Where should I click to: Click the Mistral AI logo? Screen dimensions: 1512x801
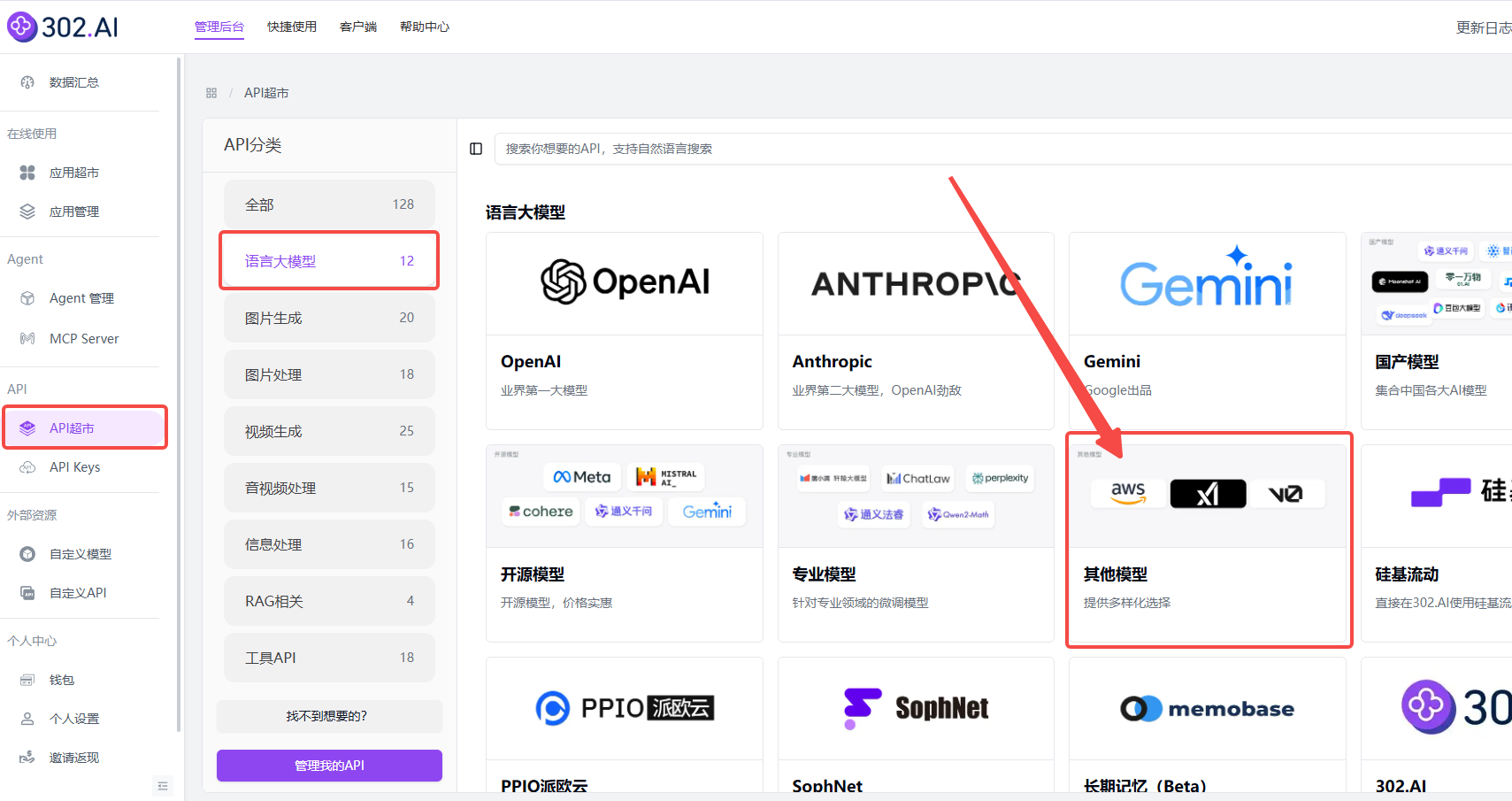666,477
